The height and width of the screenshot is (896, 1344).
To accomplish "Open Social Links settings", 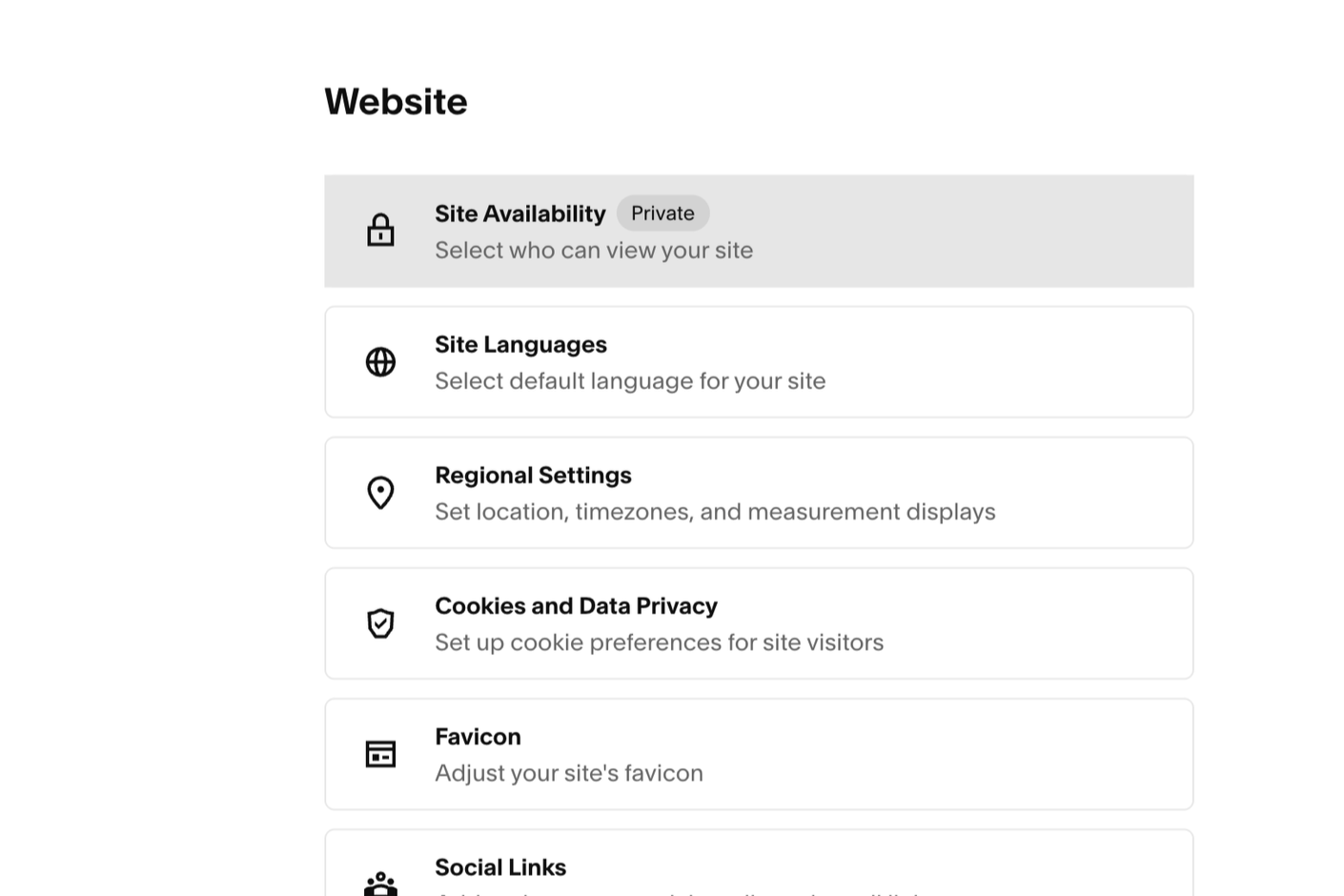I will pyautogui.click(x=759, y=863).
